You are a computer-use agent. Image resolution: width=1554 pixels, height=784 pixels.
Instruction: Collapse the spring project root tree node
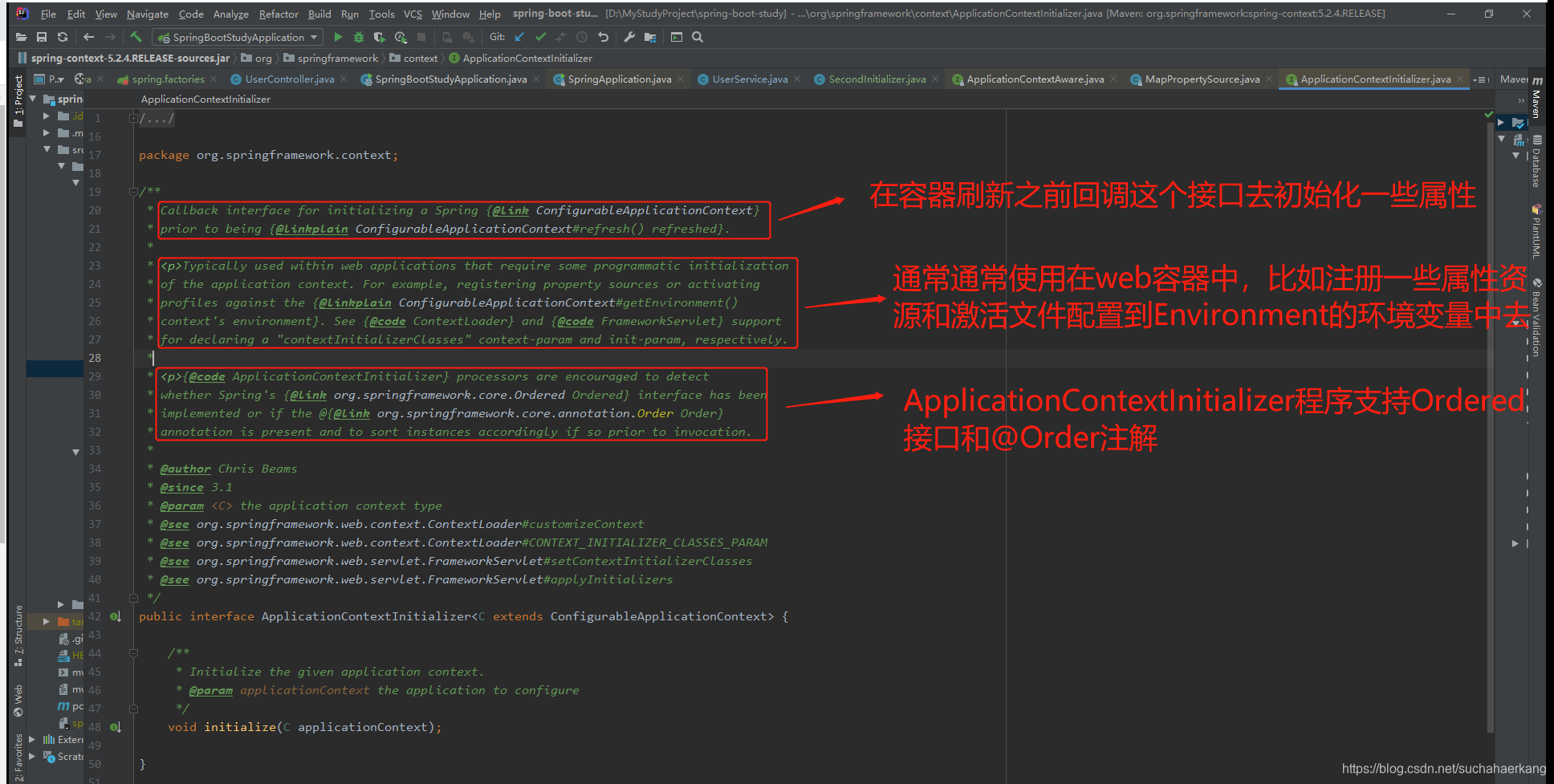tap(33, 99)
